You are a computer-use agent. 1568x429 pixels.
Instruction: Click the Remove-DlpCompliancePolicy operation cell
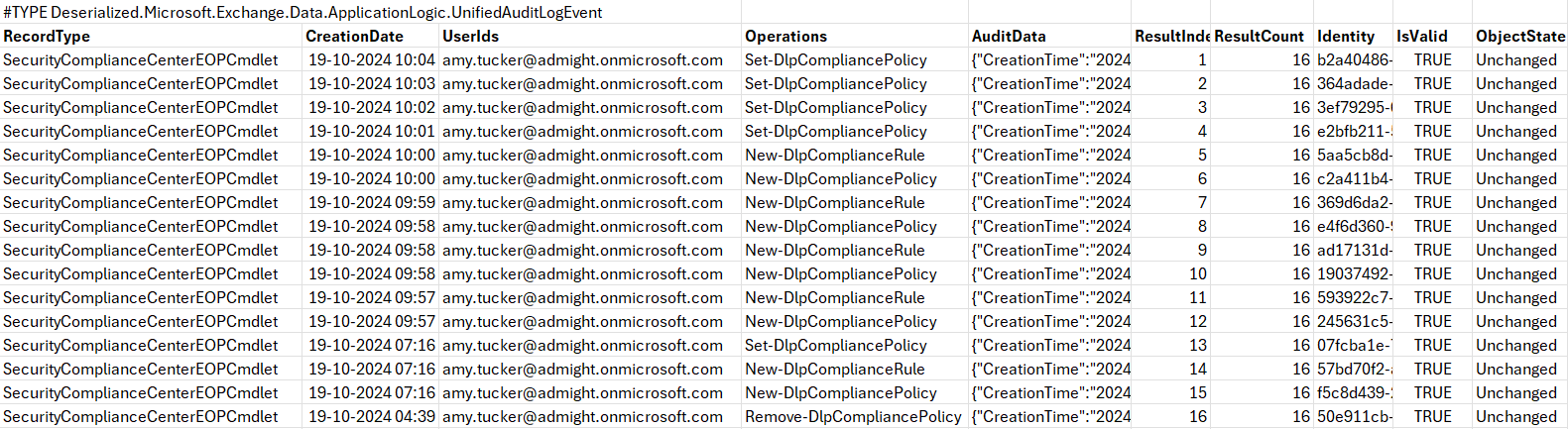pyautogui.click(x=855, y=417)
